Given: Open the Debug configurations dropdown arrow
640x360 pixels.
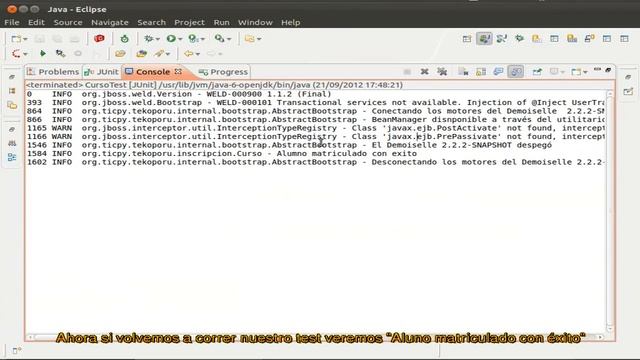Looking at the screenshot, I should tap(158, 39).
